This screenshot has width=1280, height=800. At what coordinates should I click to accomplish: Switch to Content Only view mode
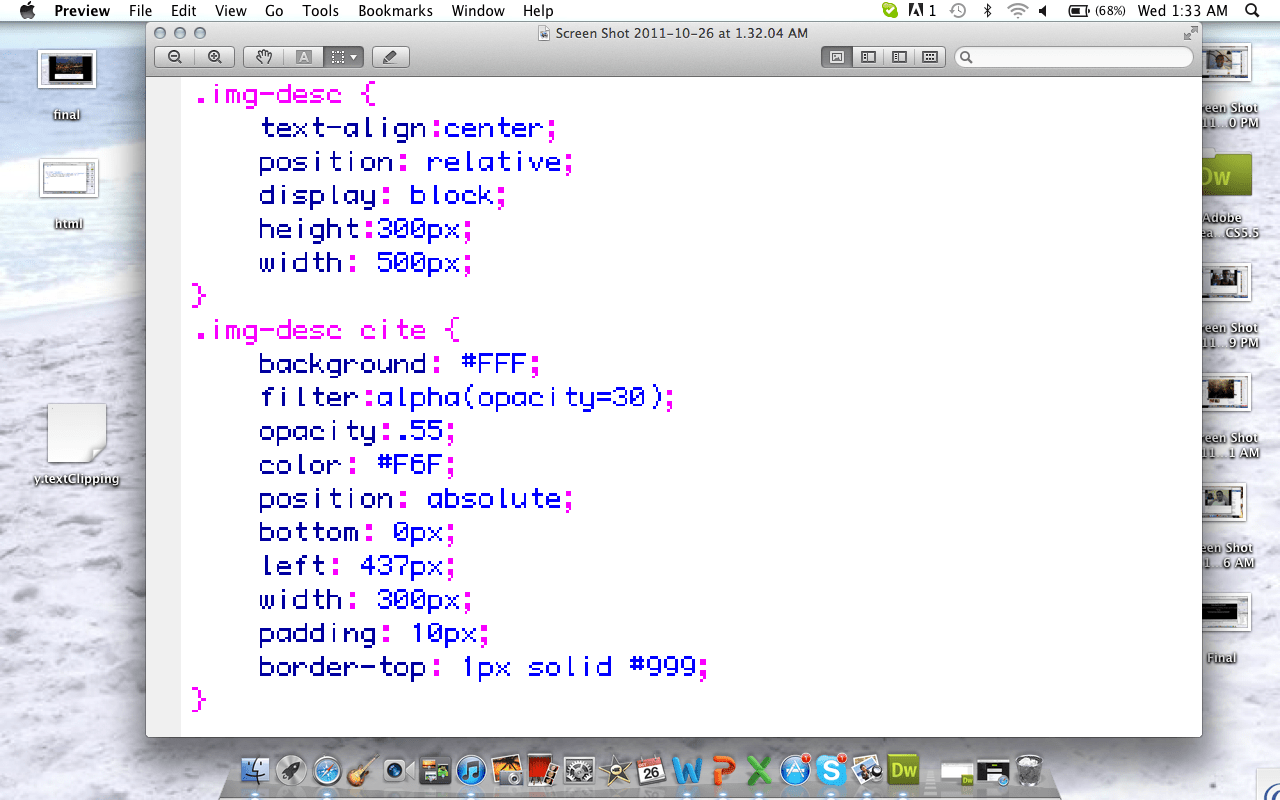pyautogui.click(x=837, y=57)
